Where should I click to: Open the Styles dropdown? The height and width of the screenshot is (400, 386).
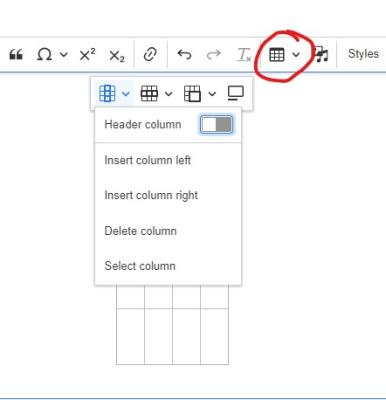tap(363, 54)
